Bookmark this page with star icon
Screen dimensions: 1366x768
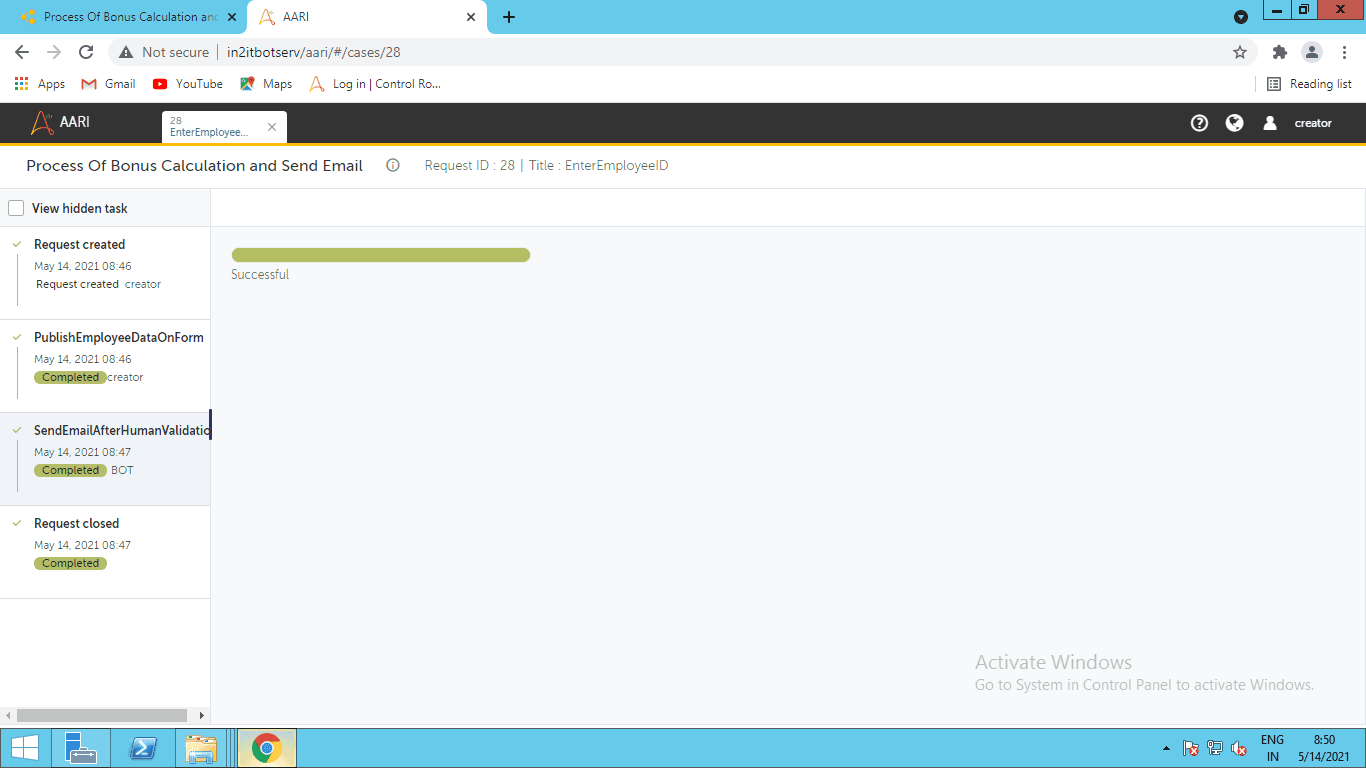click(1240, 52)
